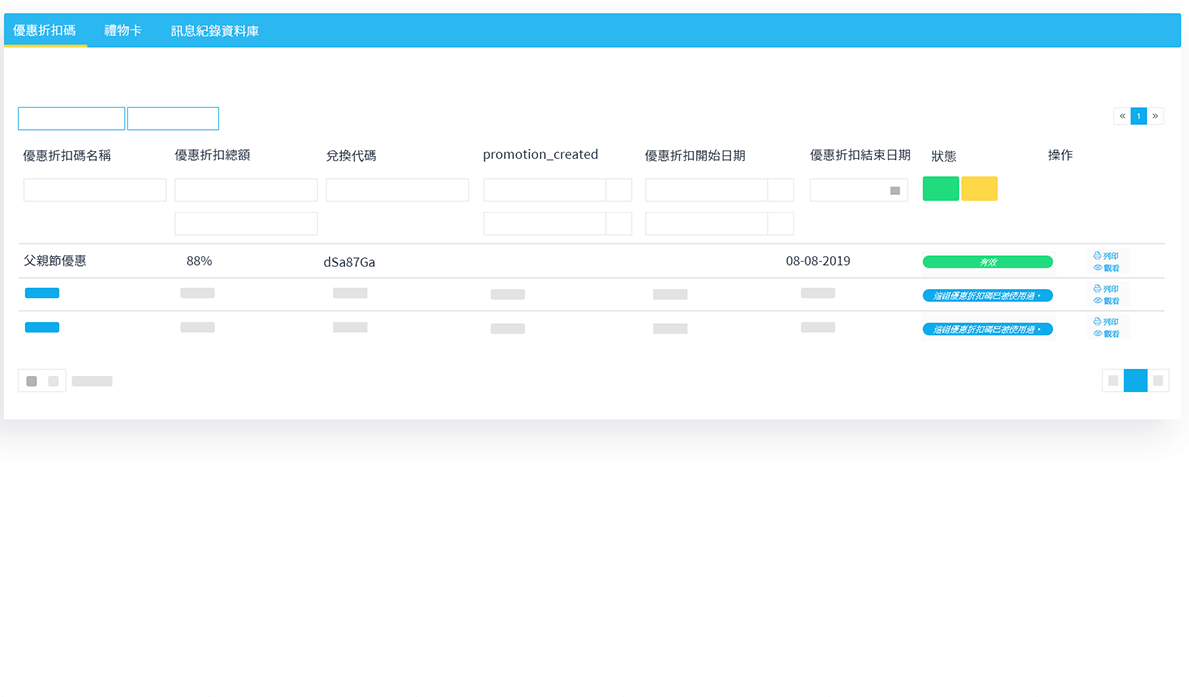
Task: Open the 訊息紀錄資料庫 tab
Action: pos(215,30)
